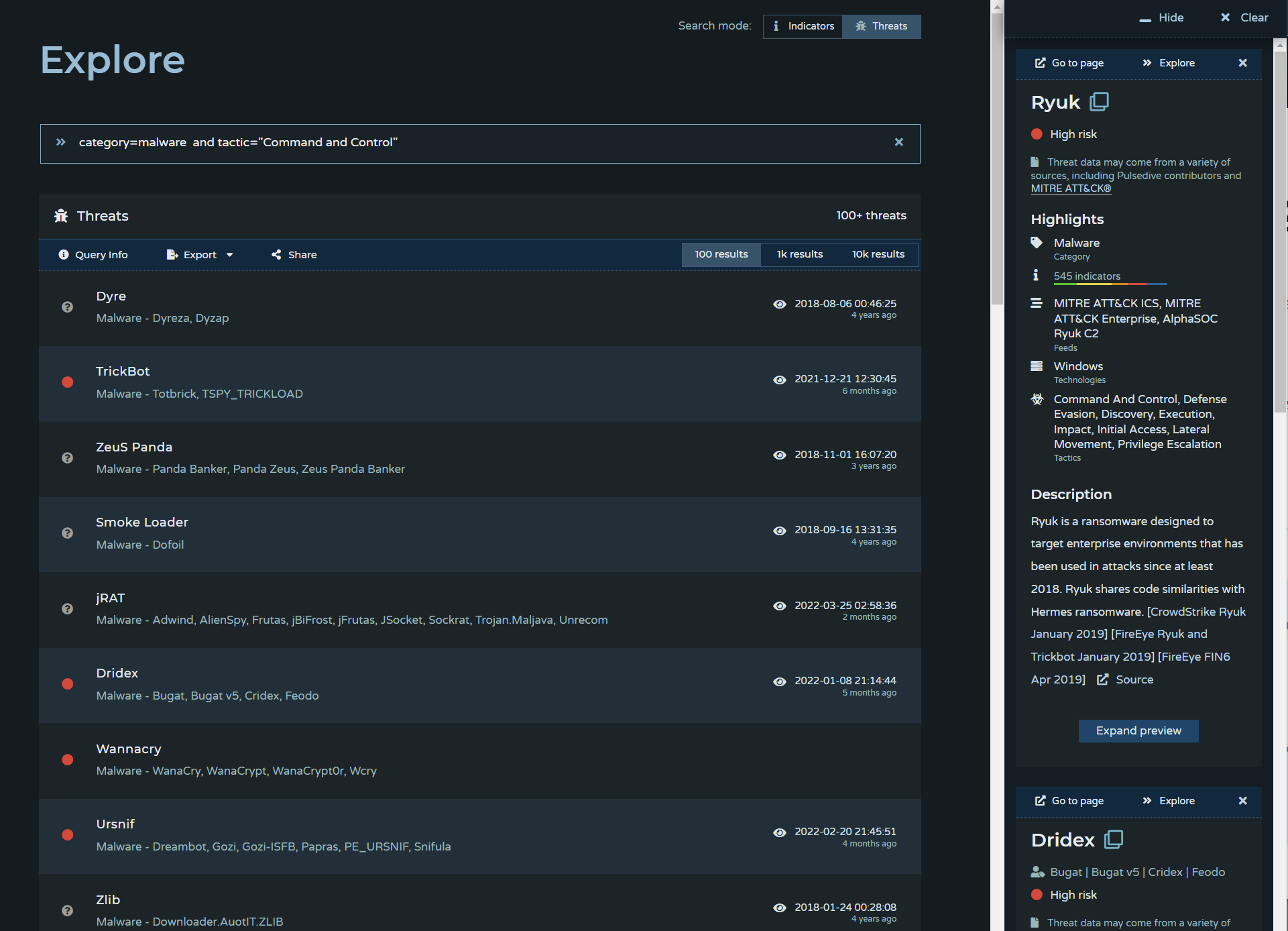Click the eye icon on Dridex row

(x=779, y=681)
